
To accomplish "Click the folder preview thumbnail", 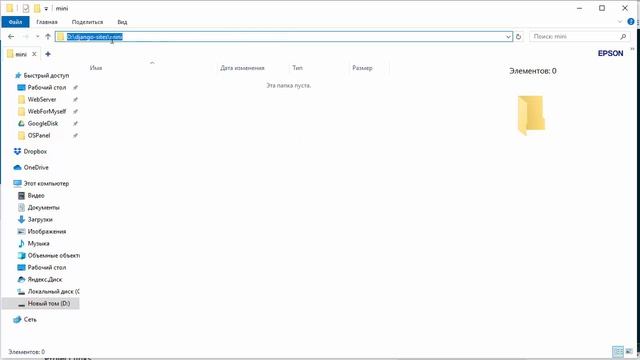I will click(531, 115).
